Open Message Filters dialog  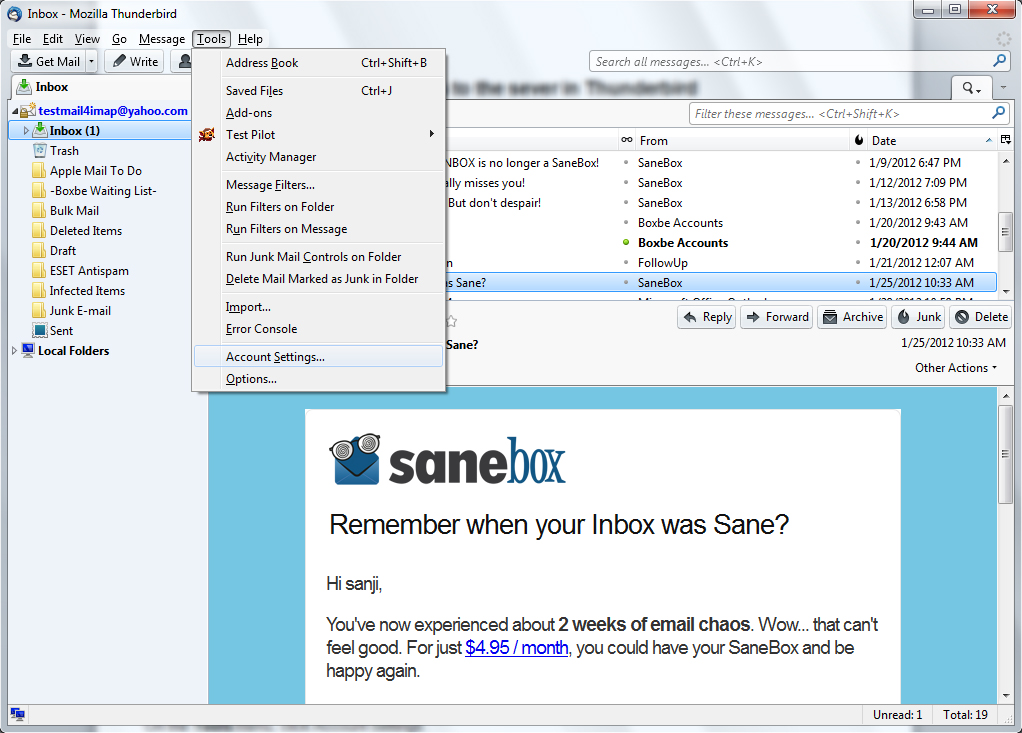pos(319,184)
